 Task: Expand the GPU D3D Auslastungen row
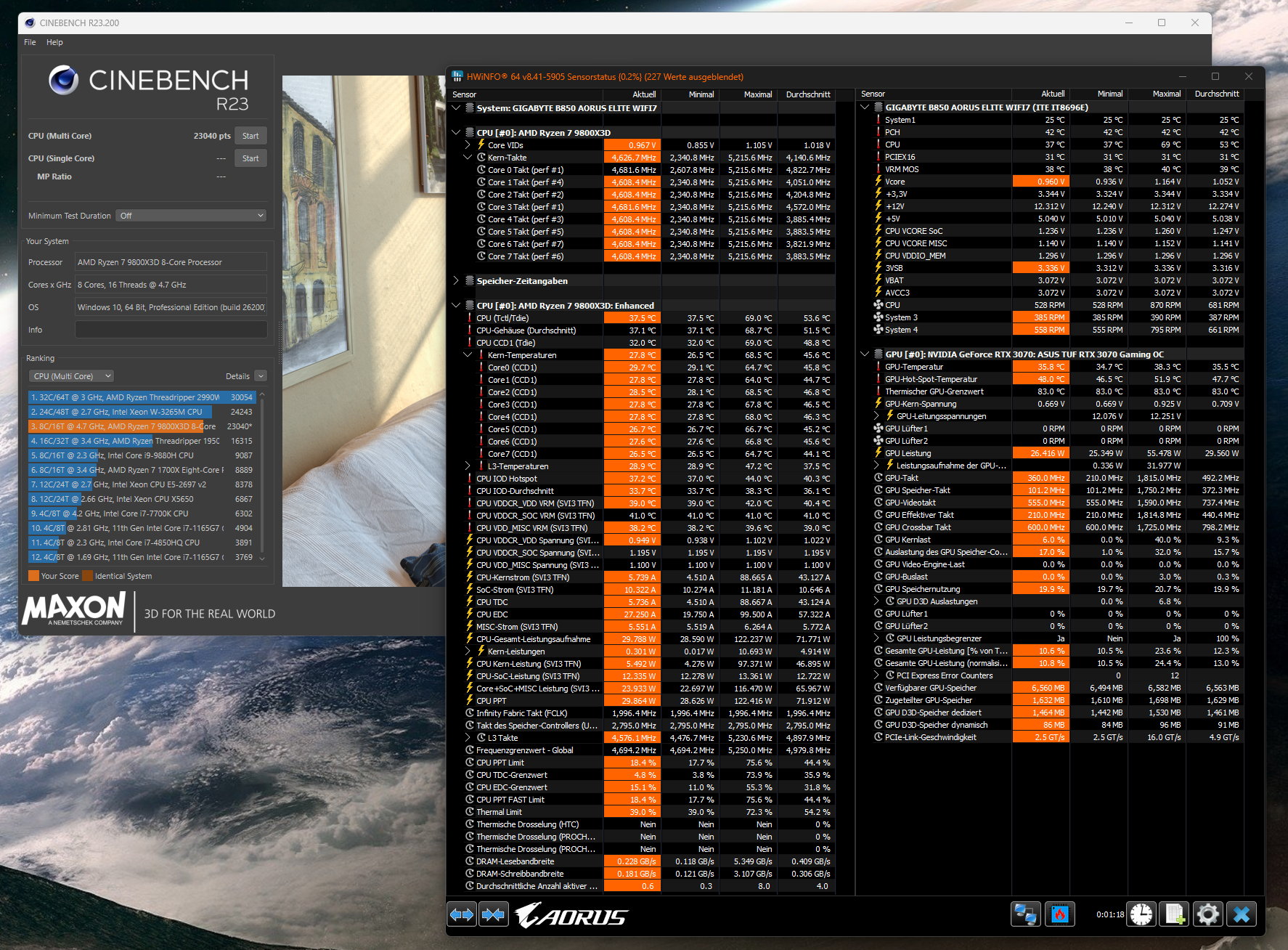tap(876, 601)
